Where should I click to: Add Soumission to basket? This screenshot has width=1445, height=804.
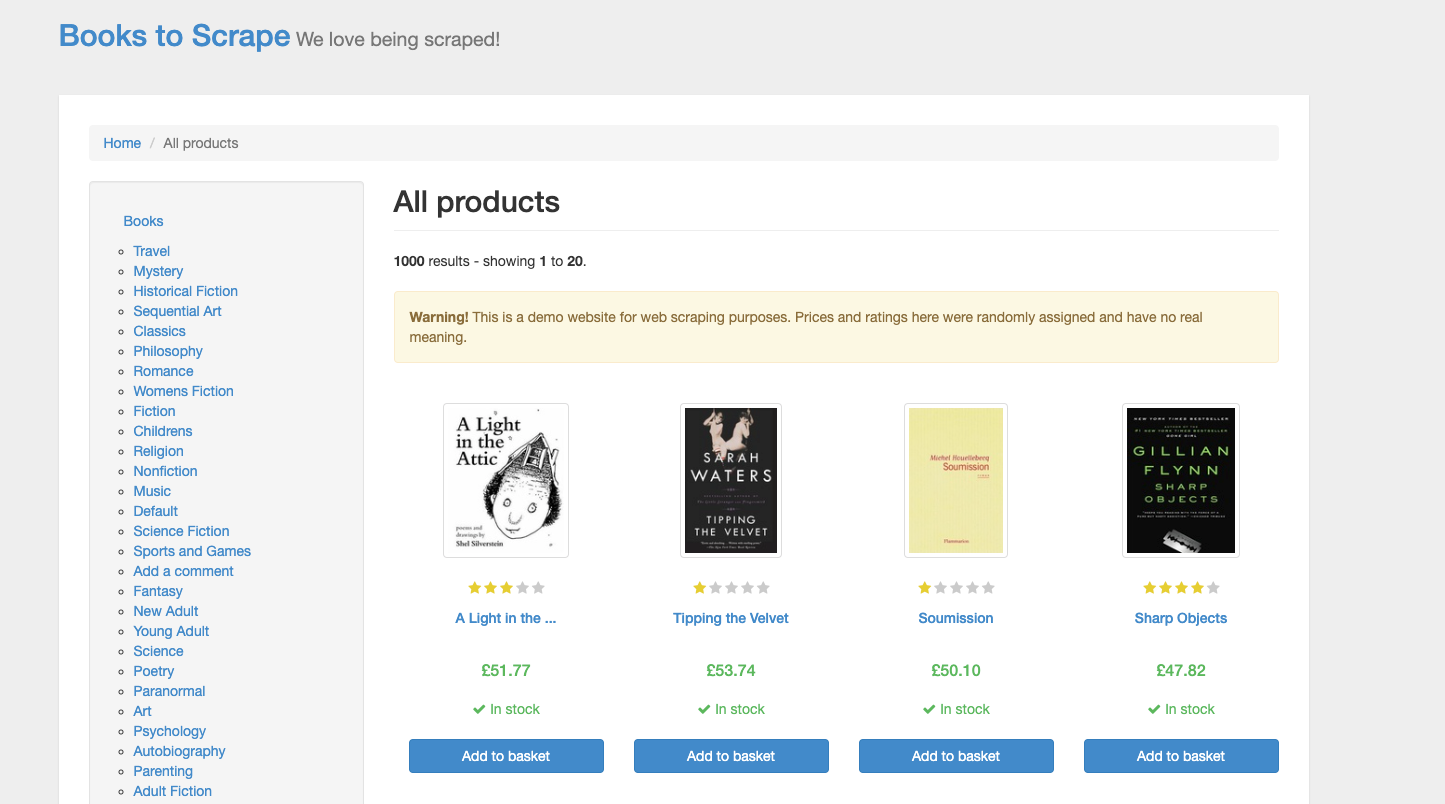pyautogui.click(x=956, y=756)
